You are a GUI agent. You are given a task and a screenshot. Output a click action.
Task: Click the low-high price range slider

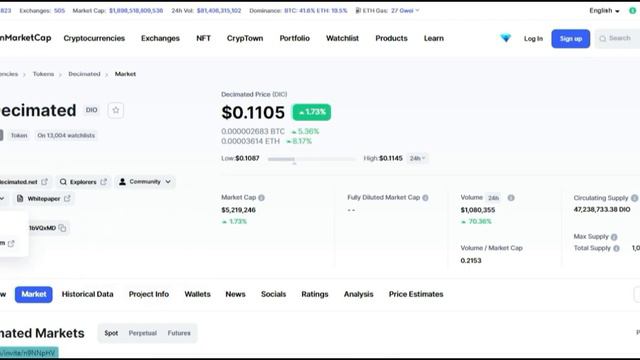311,159
